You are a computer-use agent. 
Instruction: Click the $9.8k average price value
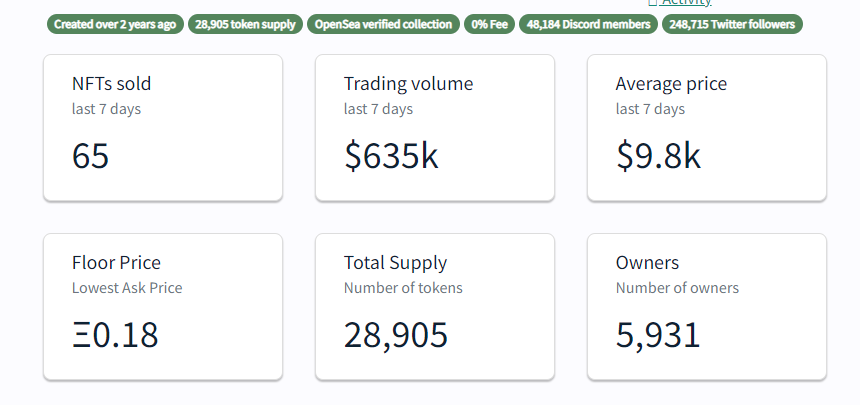[x=658, y=156]
